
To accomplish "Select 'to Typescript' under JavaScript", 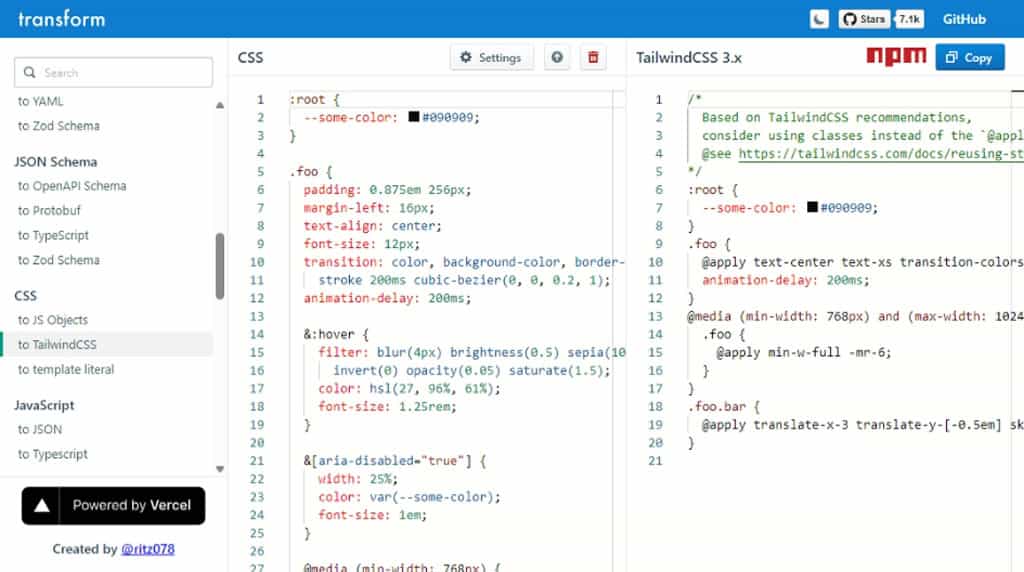I will tap(52, 454).
